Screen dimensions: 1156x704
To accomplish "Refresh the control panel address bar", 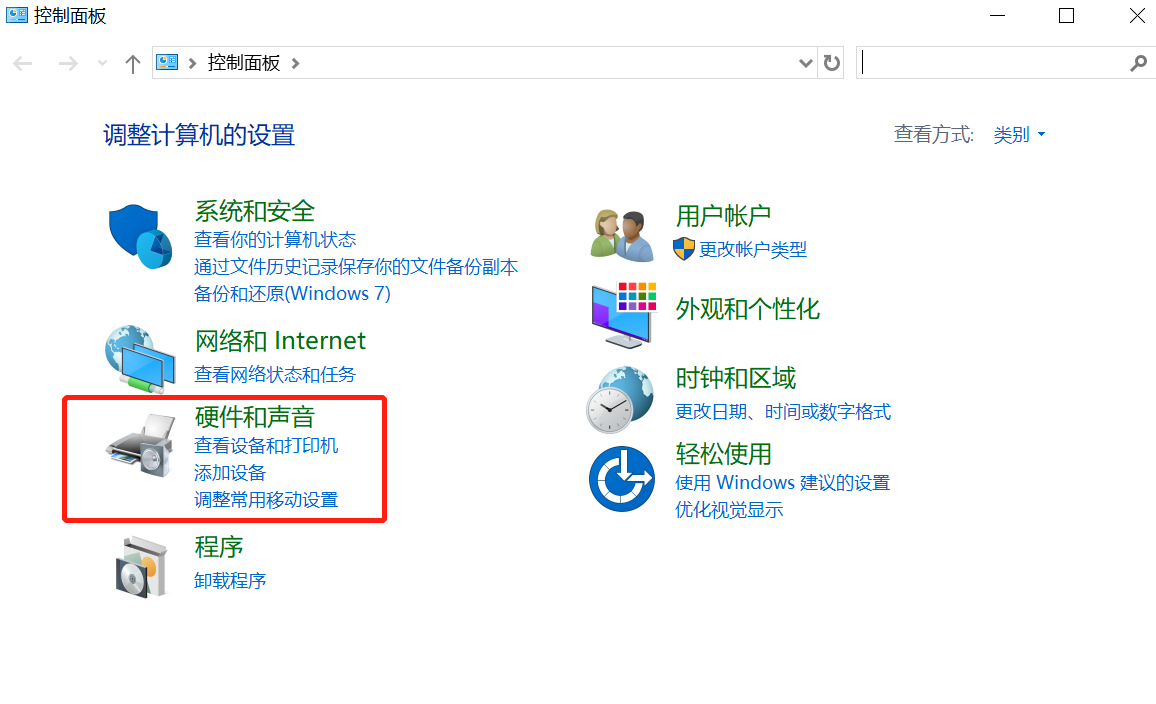I will pos(831,63).
